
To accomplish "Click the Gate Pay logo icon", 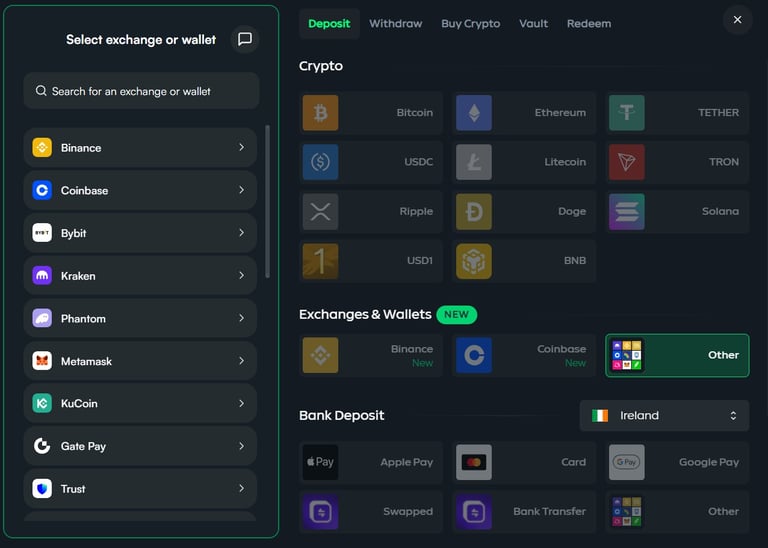I will (42, 446).
